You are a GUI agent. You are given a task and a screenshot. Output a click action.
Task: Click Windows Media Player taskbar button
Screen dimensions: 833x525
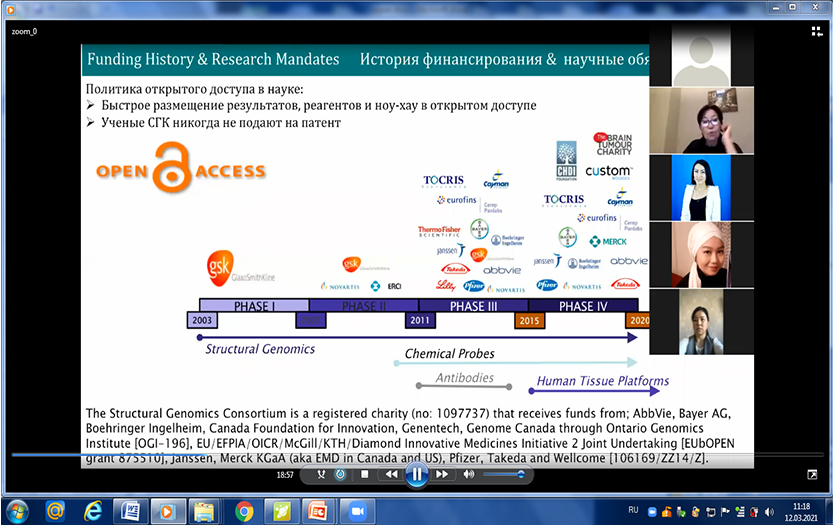pos(167,512)
